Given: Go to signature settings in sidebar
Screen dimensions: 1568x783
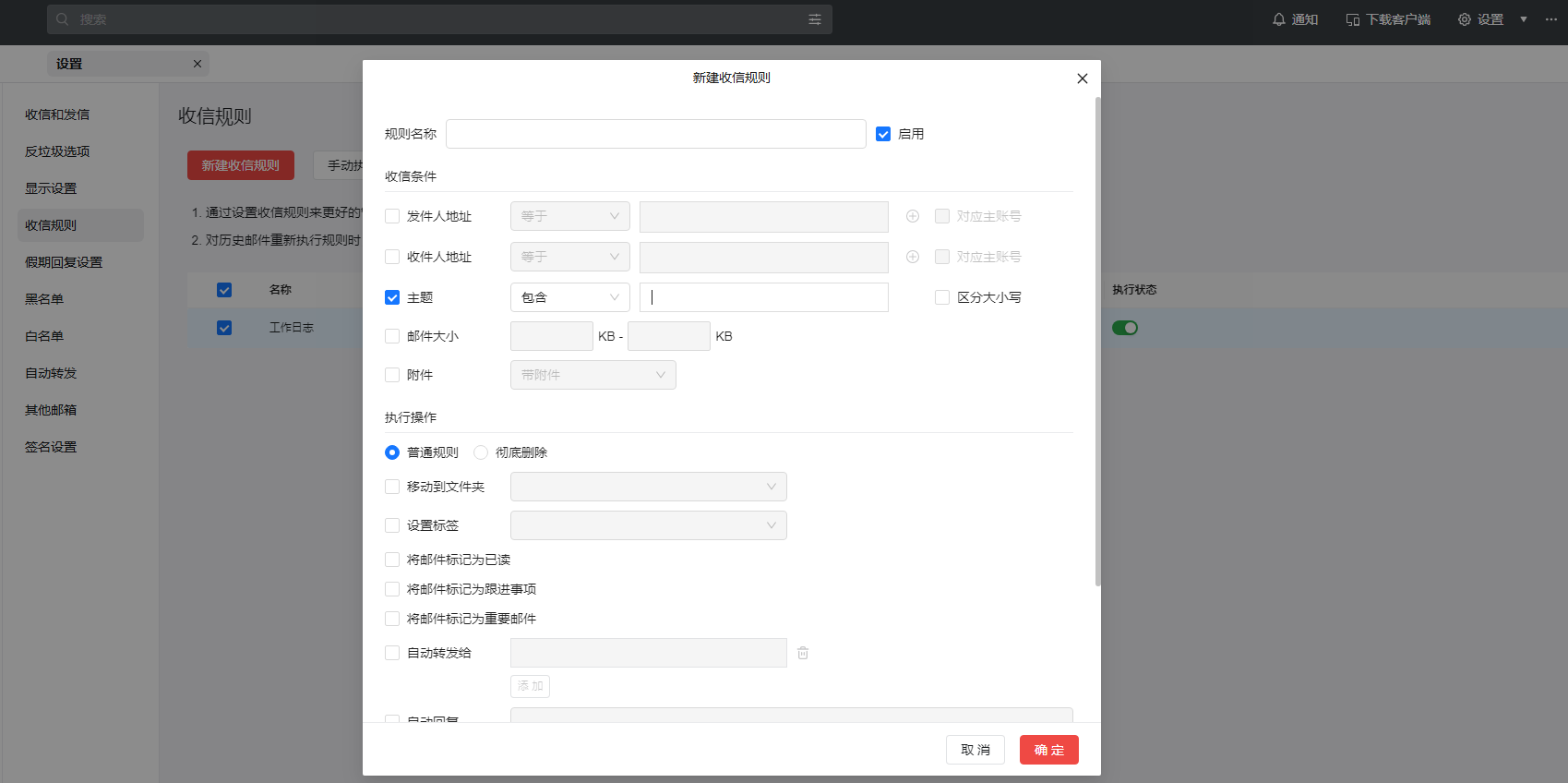Looking at the screenshot, I should (51, 447).
